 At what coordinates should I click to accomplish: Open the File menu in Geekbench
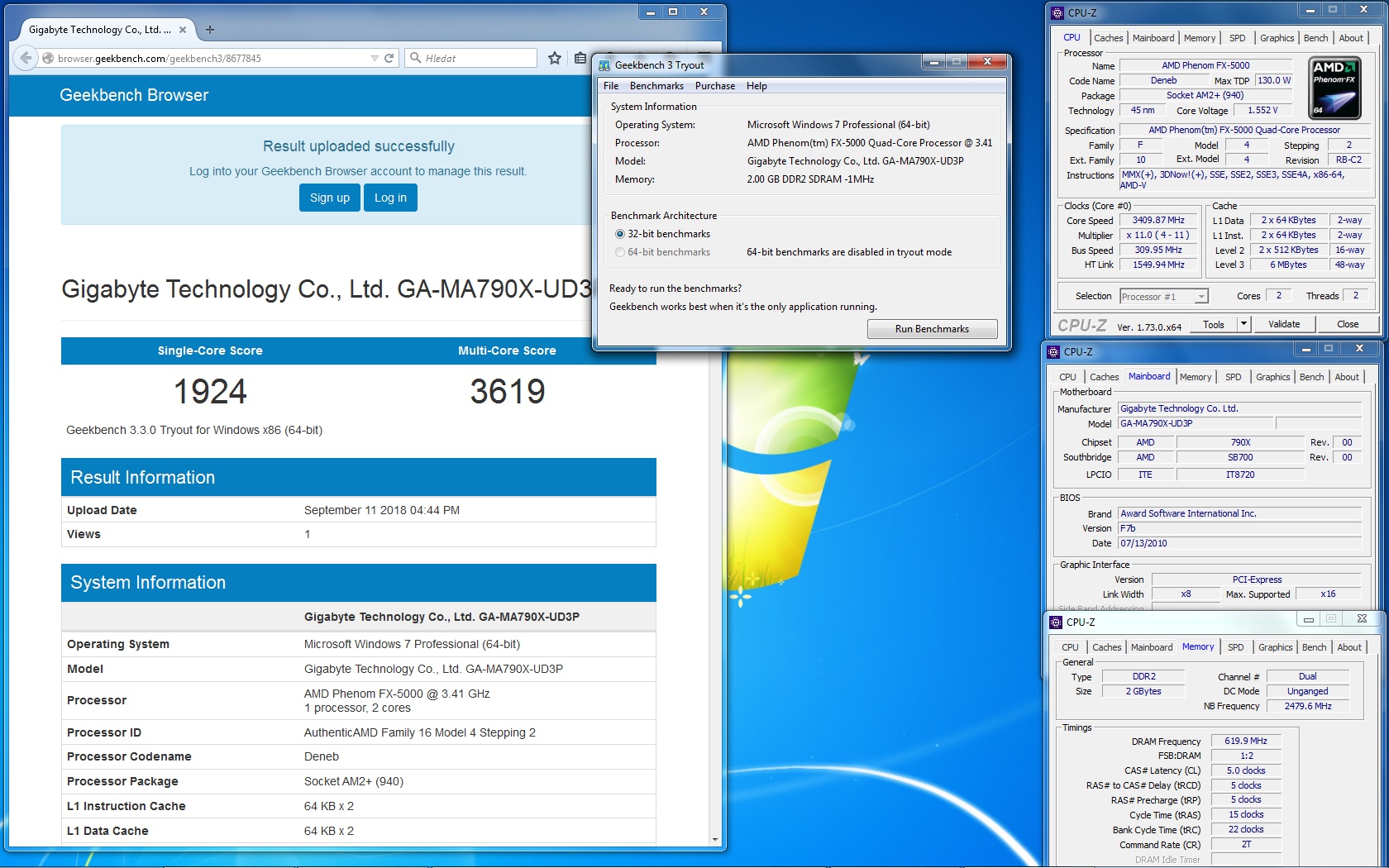click(x=611, y=86)
